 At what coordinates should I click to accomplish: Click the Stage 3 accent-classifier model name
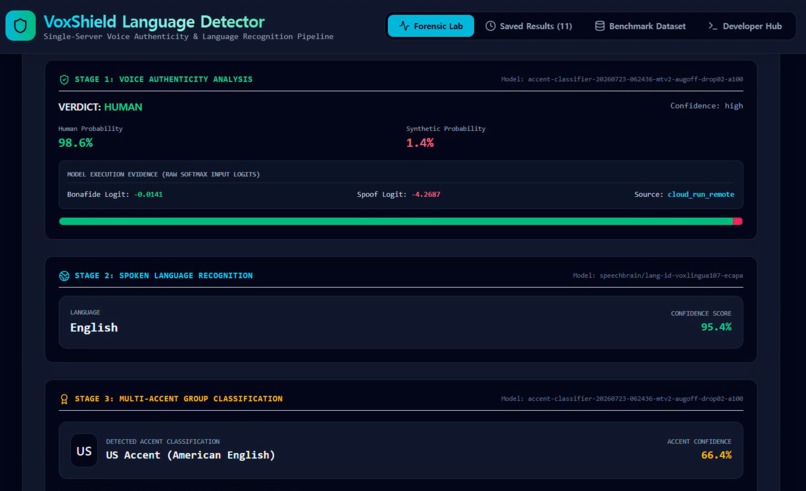coord(635,398)
